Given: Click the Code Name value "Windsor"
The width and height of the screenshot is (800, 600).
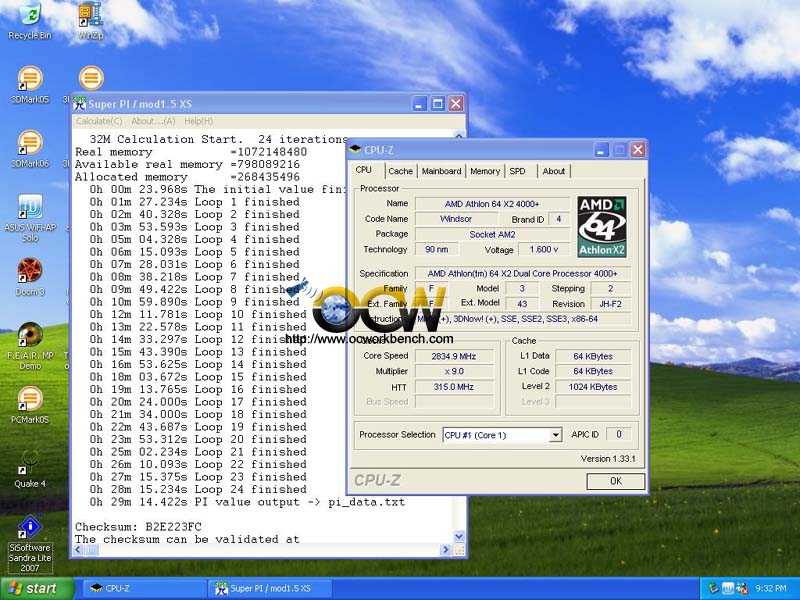Looking at the screenshot, I should [x=456, y=219].
